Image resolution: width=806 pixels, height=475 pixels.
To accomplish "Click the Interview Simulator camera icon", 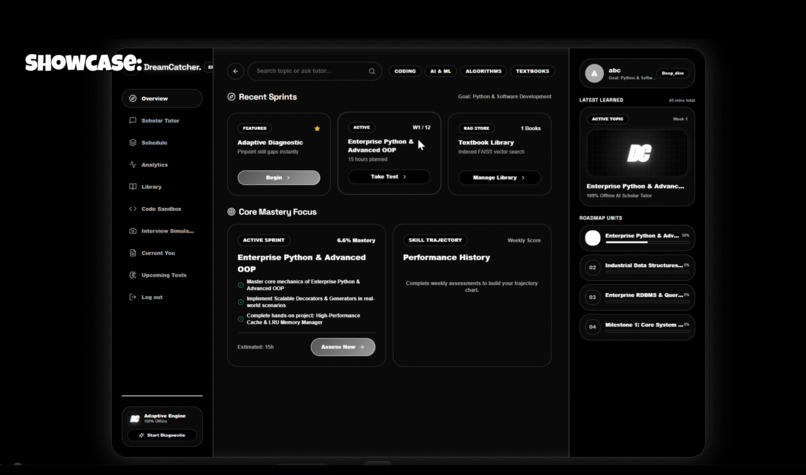I will pyautogui.click(x=133, y=231).
